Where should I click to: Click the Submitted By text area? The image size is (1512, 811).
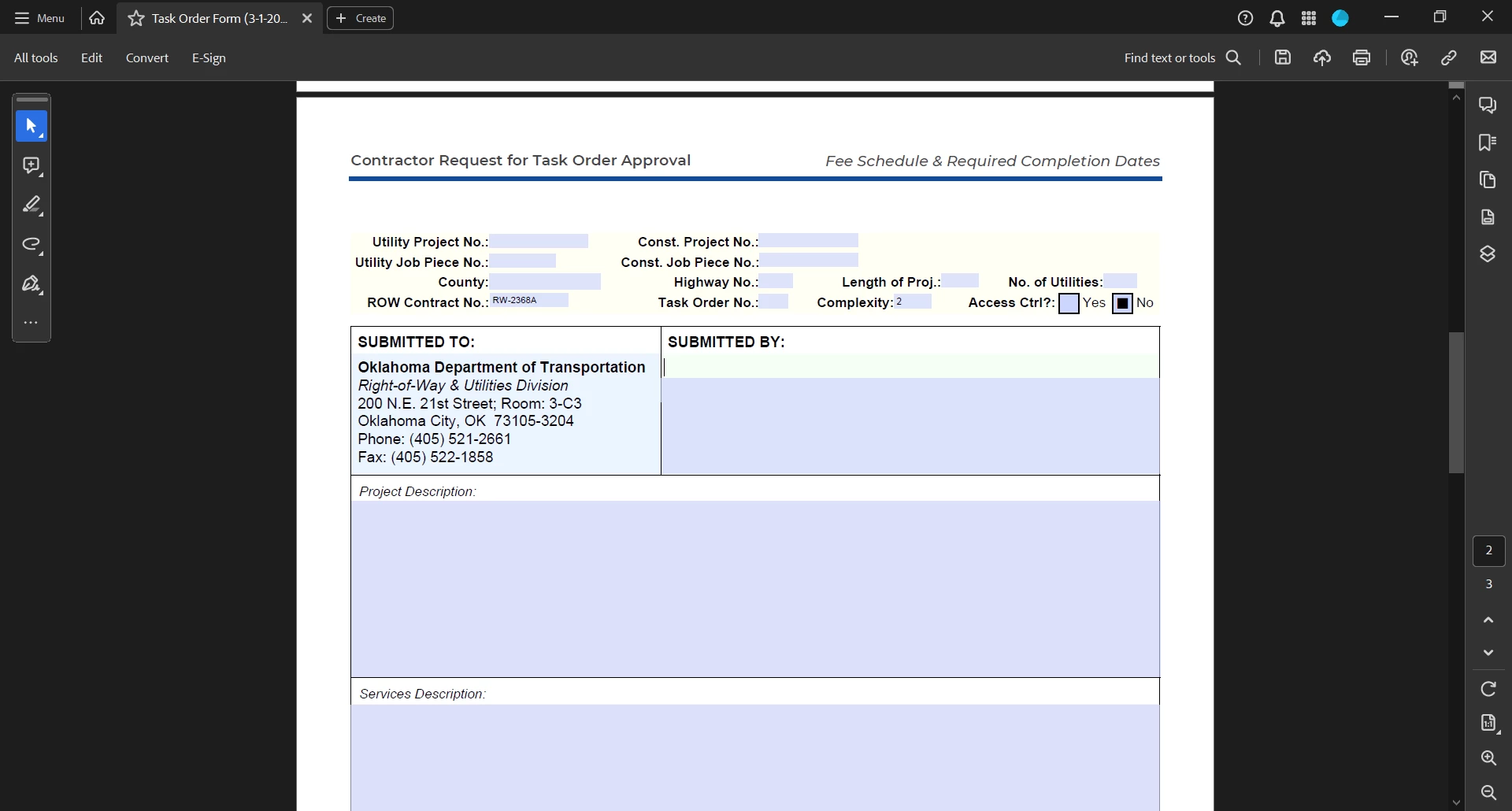point(910,414)
